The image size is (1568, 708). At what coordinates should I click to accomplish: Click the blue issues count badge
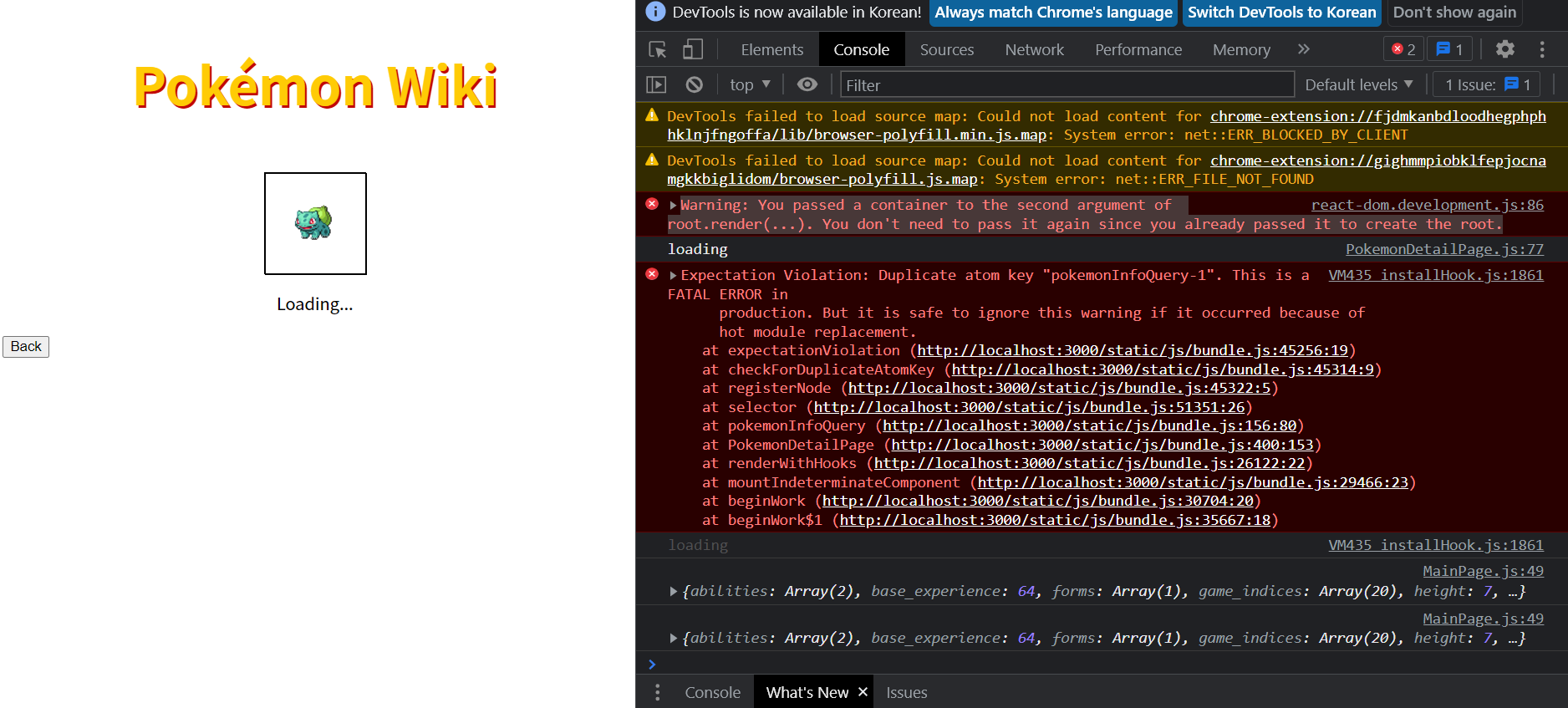1450,49
